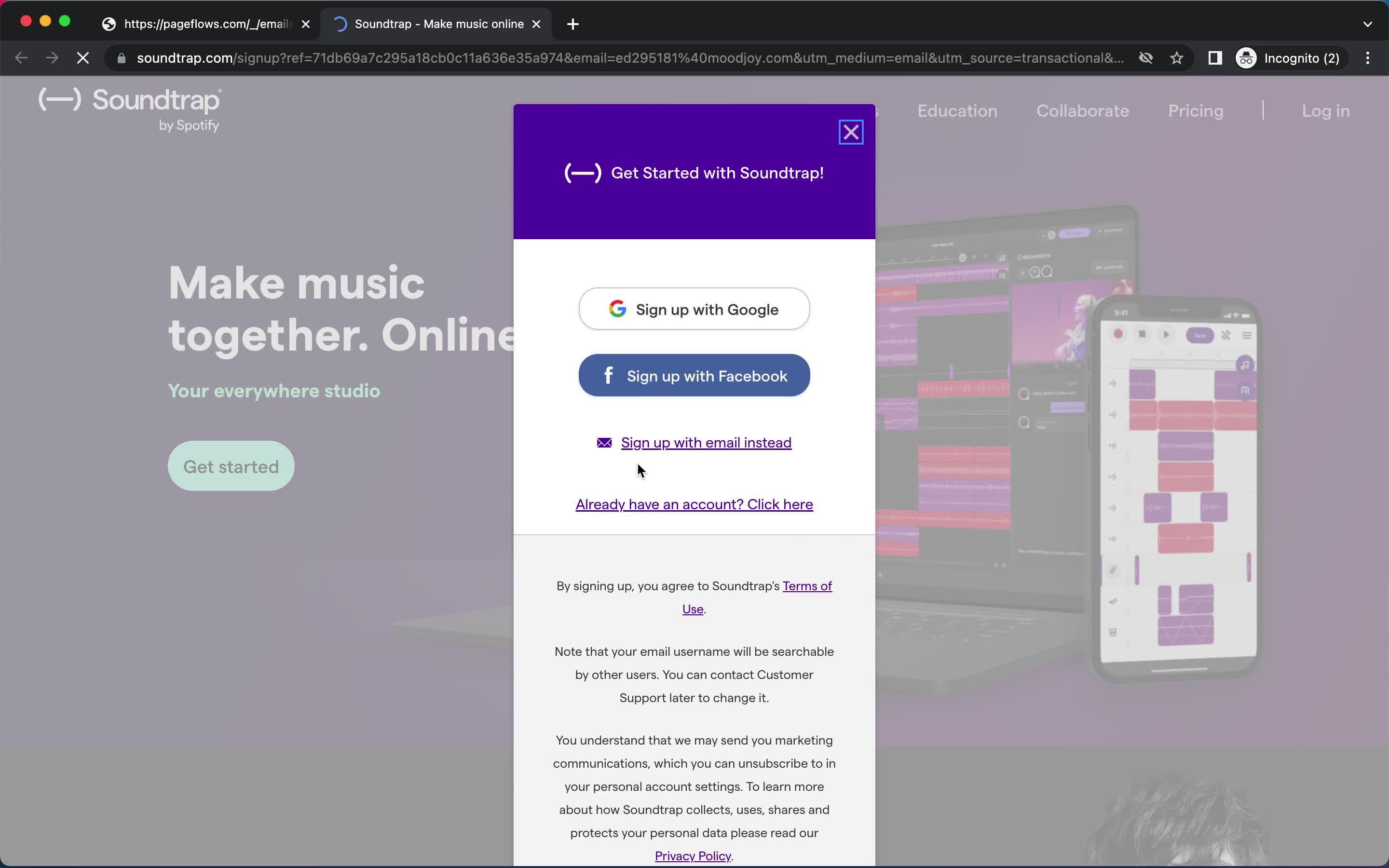Click the tracking protection eye icon
This screenshot has width=1389, height=868.
[x=1145, y=58]
